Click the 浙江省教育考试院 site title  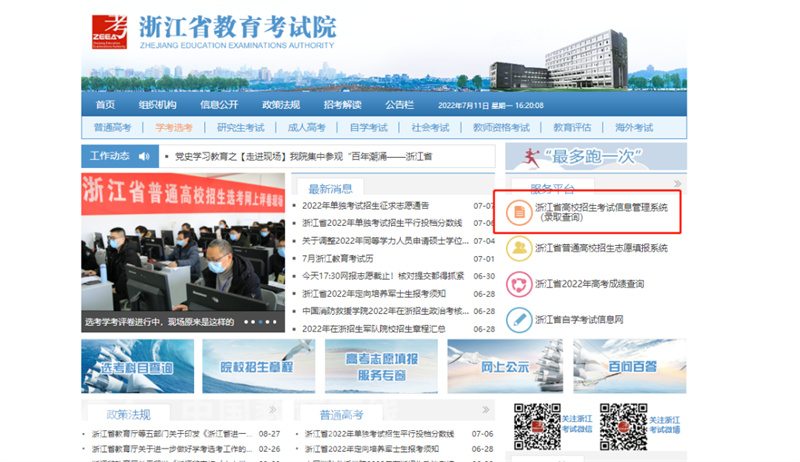coord(237,27)
